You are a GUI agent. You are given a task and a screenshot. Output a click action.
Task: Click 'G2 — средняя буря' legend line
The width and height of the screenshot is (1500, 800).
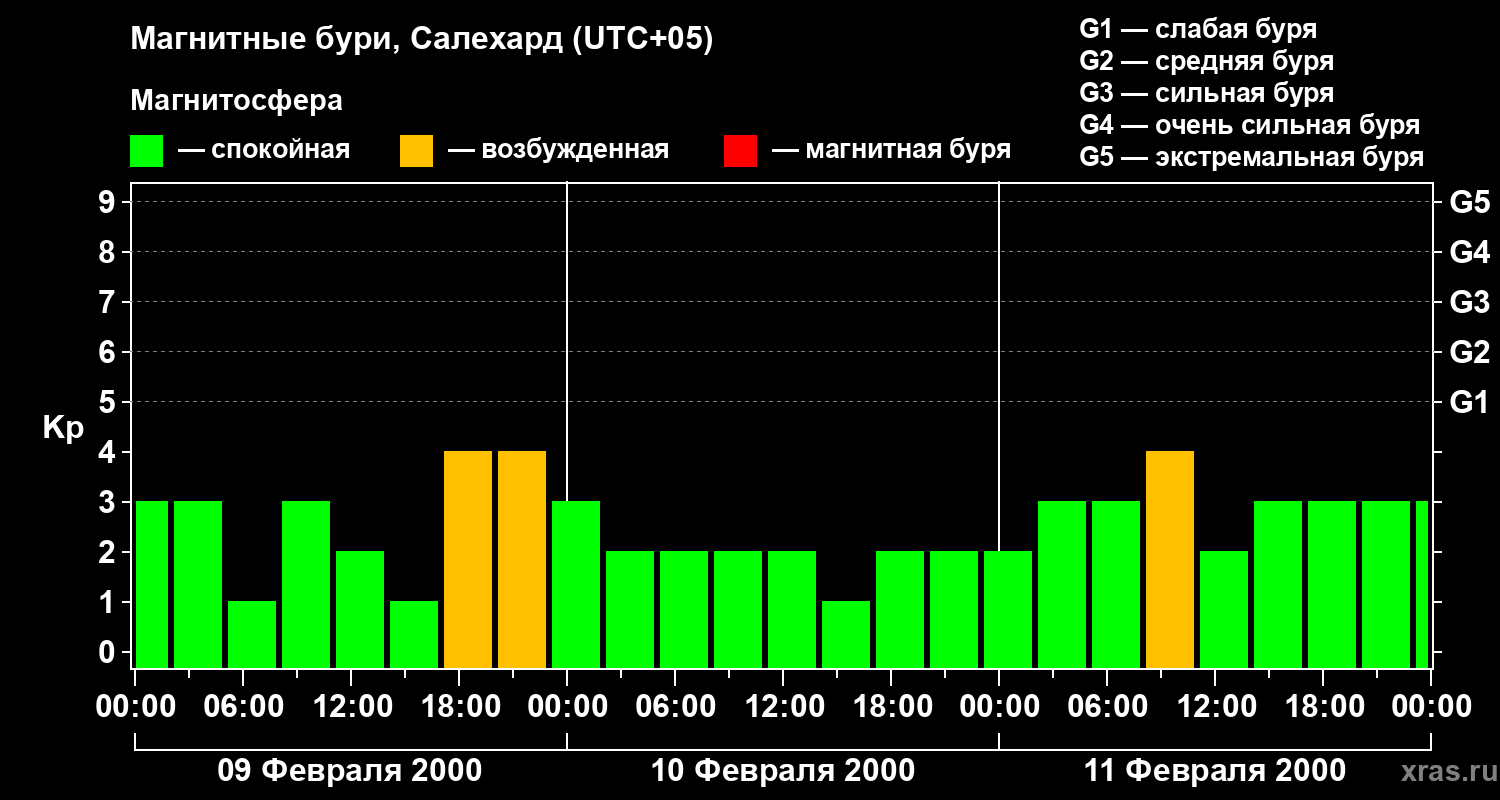[1206, 61]
